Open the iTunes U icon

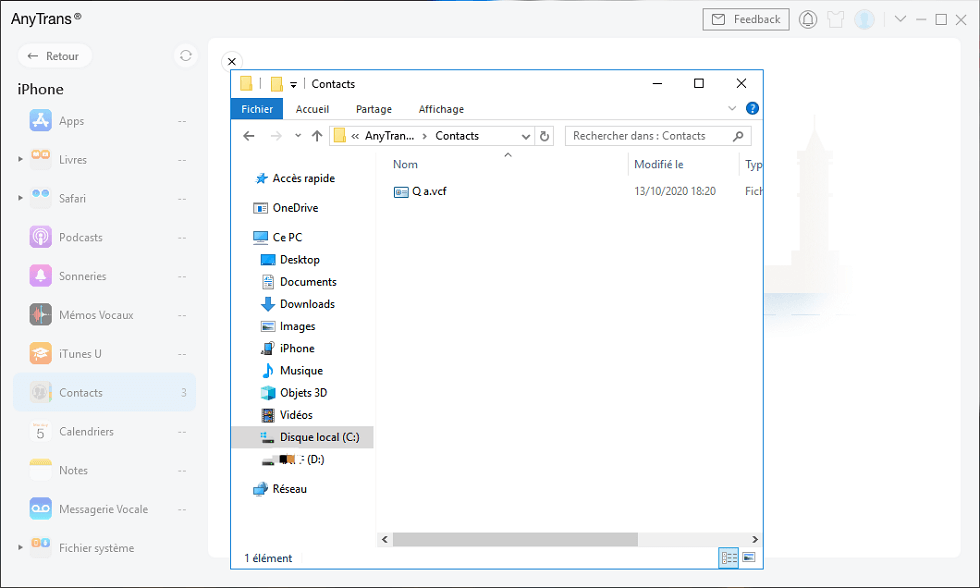click(41, 353)
